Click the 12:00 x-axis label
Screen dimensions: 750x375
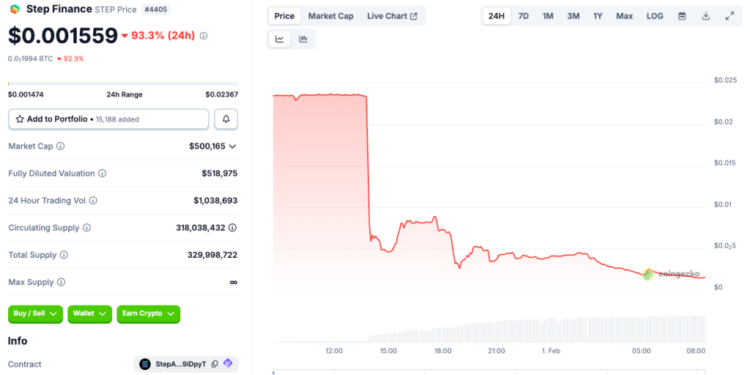click(334, 351)
